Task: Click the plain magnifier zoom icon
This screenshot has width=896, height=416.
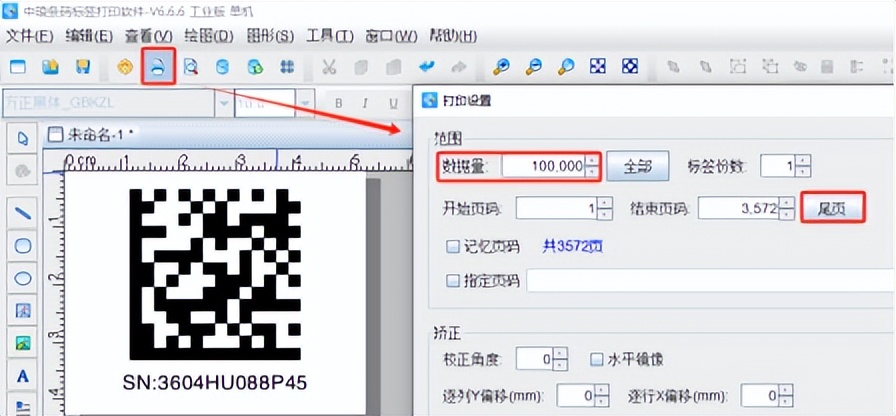Action: click(x=566, y=67)
